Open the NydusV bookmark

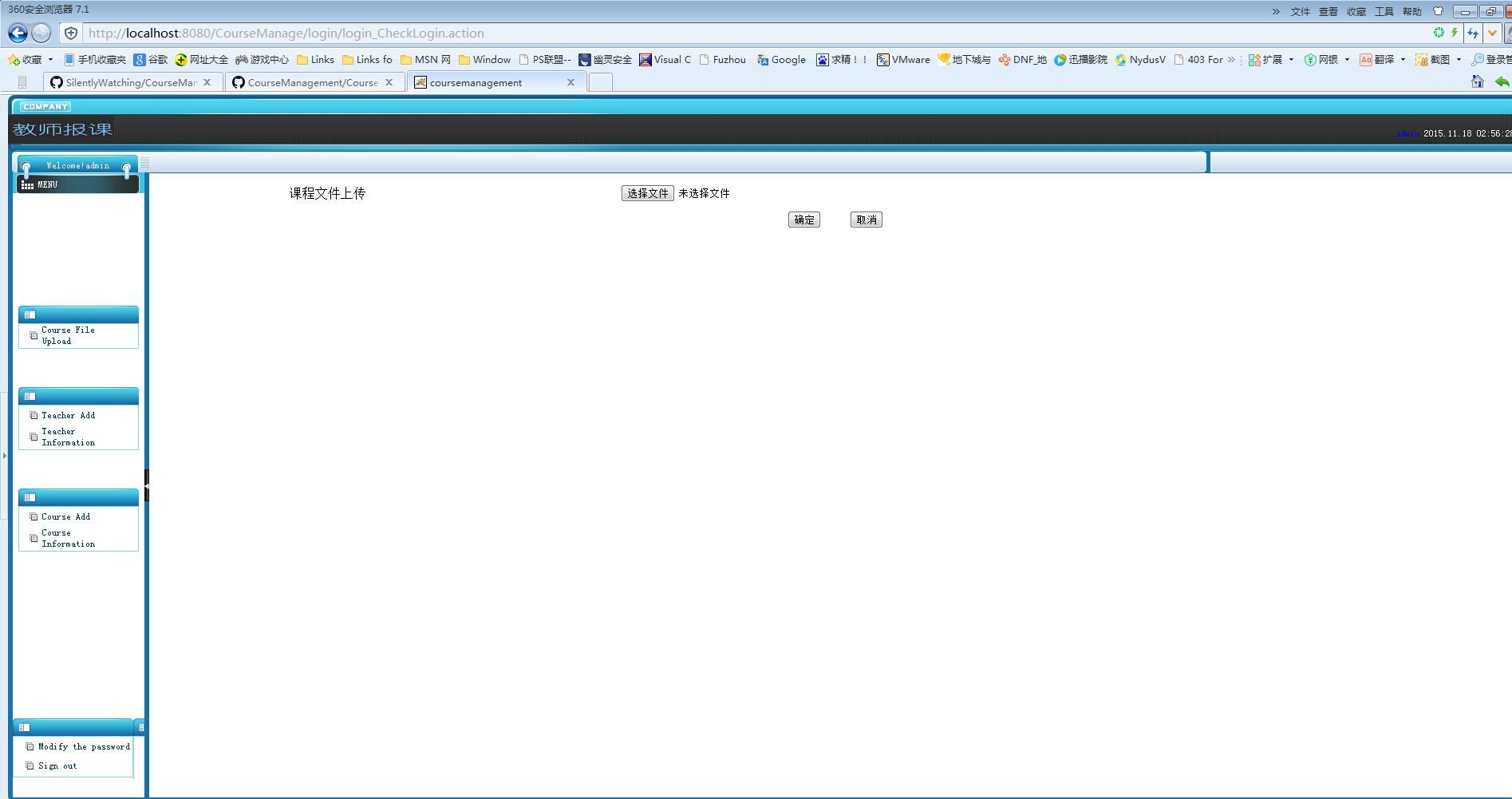coord(1140,60)
